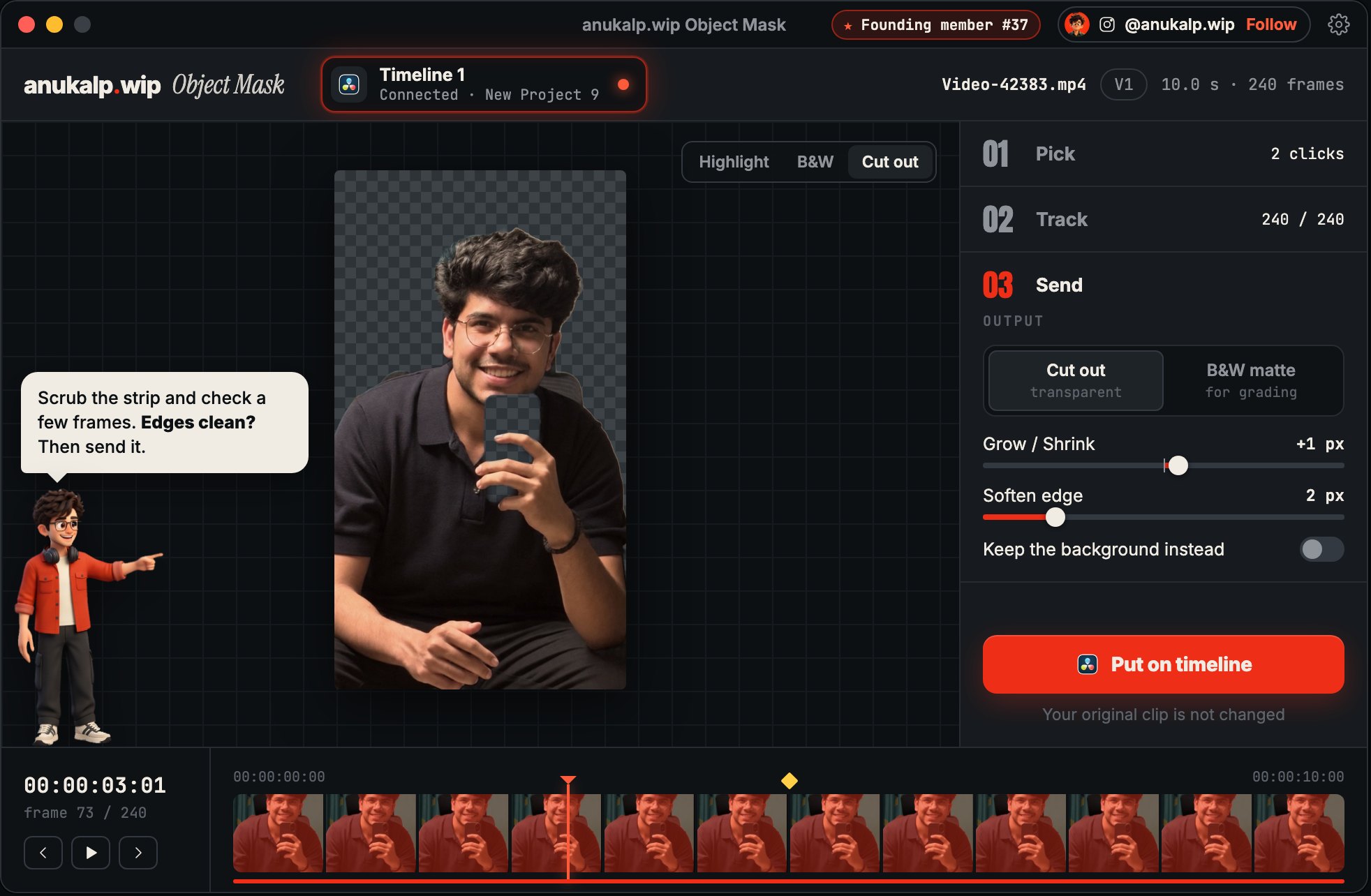The width and height of the screenshot is (1371, 896).
Task: Play the video preview
Action: click(91, 853)
